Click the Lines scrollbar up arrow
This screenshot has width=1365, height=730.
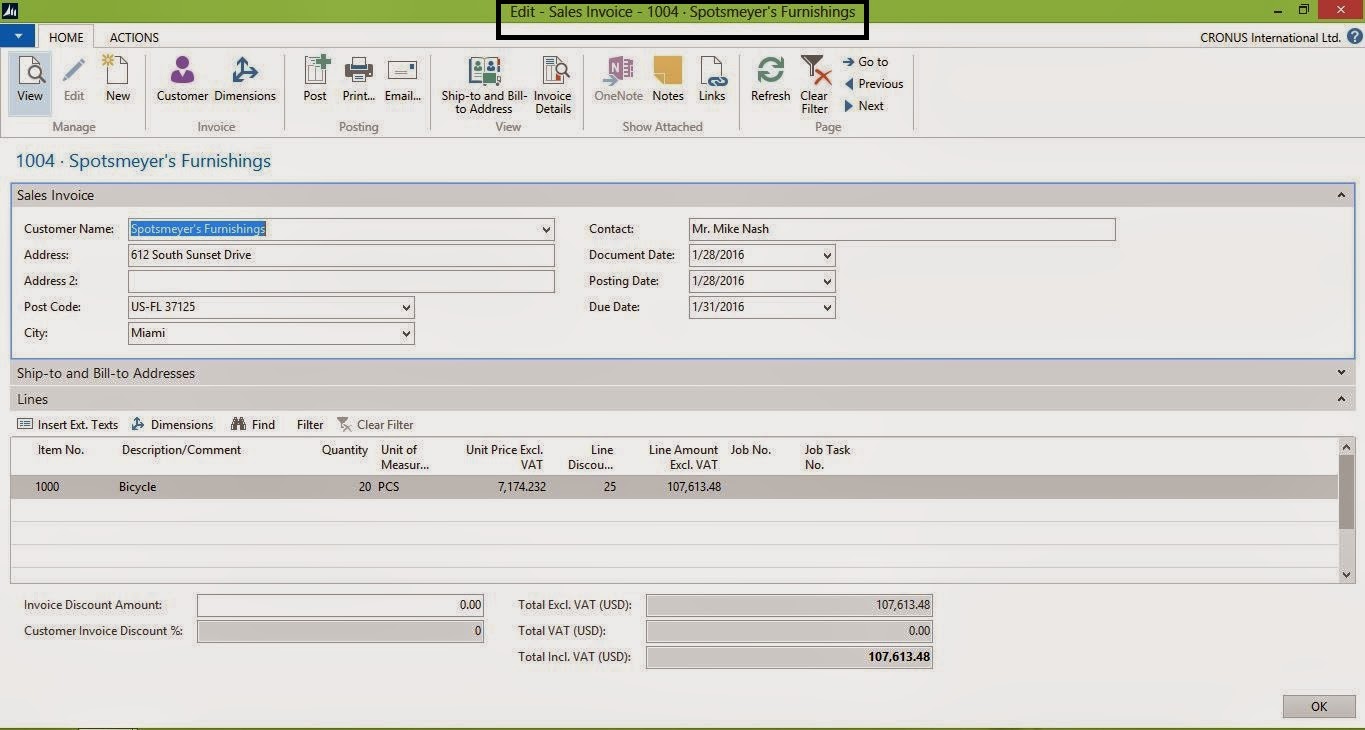[x=1346, y=447]
